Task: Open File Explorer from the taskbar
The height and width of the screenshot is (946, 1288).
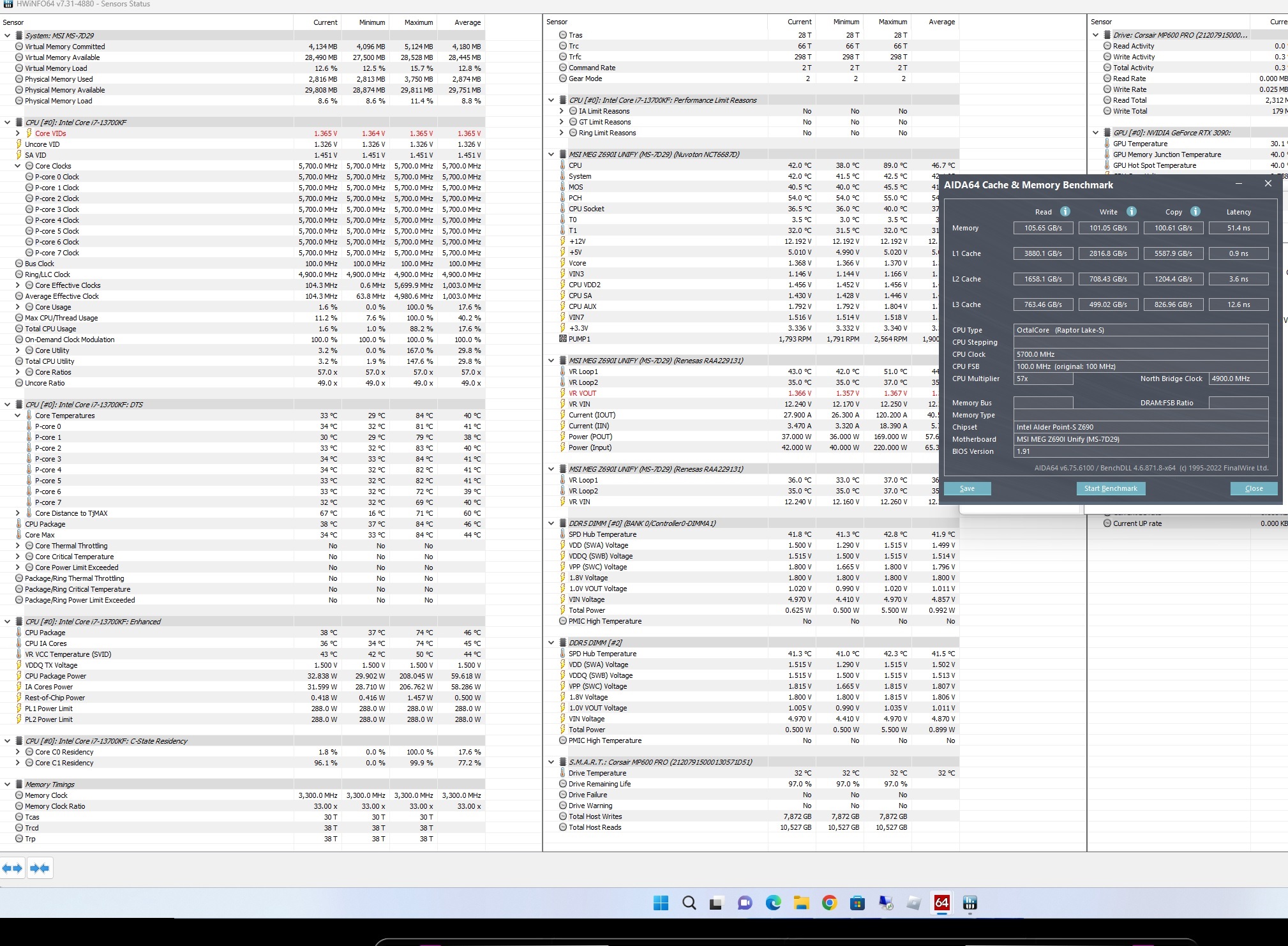Action: click(801, 903)
